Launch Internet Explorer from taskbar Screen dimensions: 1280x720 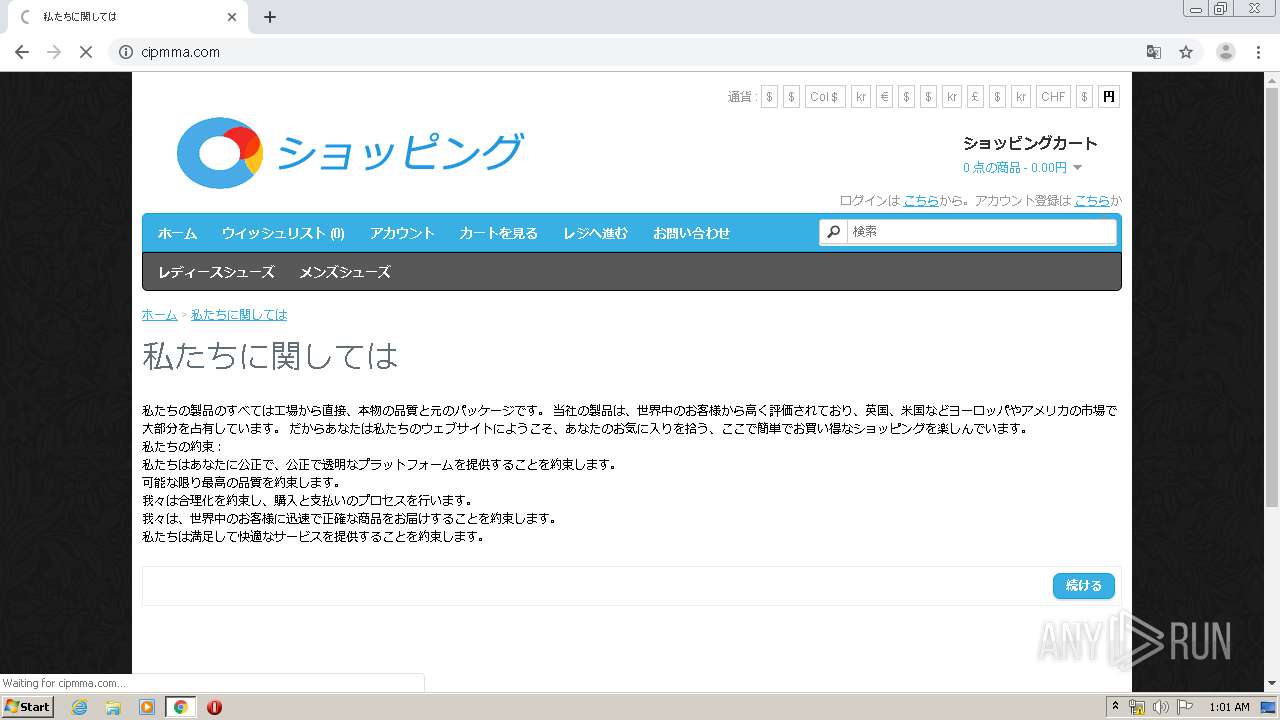tap(79, 707)
